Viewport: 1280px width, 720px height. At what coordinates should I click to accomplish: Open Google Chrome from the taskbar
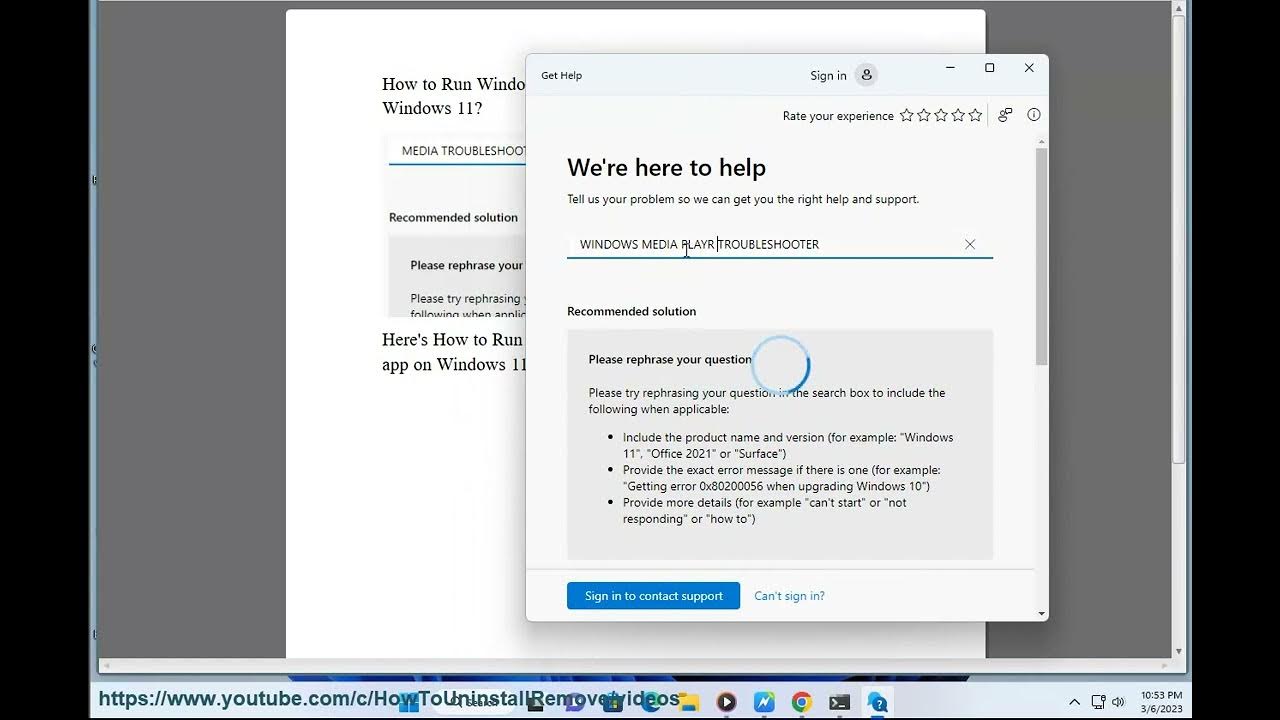click(802, 702)
